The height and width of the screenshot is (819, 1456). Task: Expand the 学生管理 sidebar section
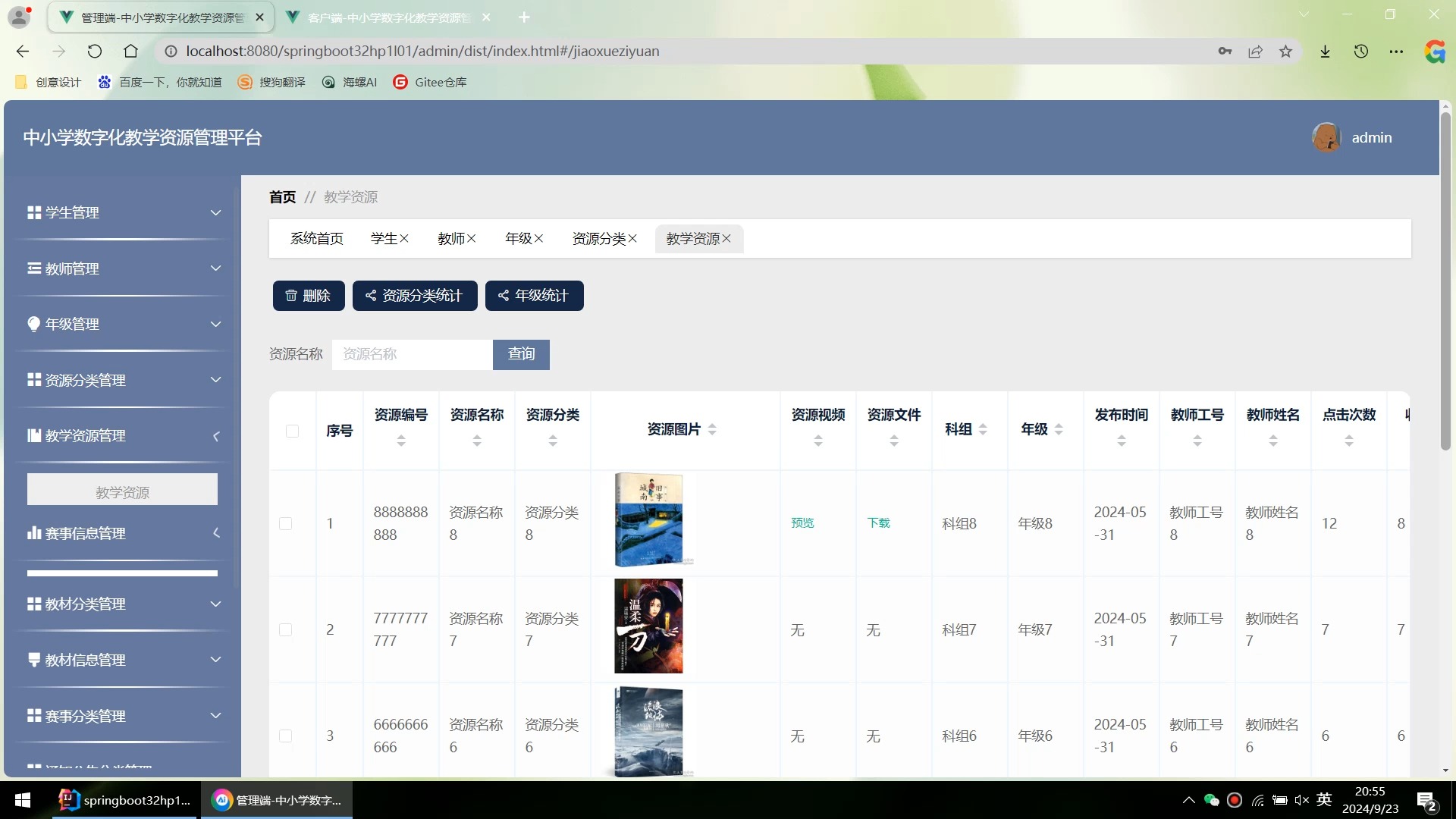pyautogui.click(x=122, y=213)
